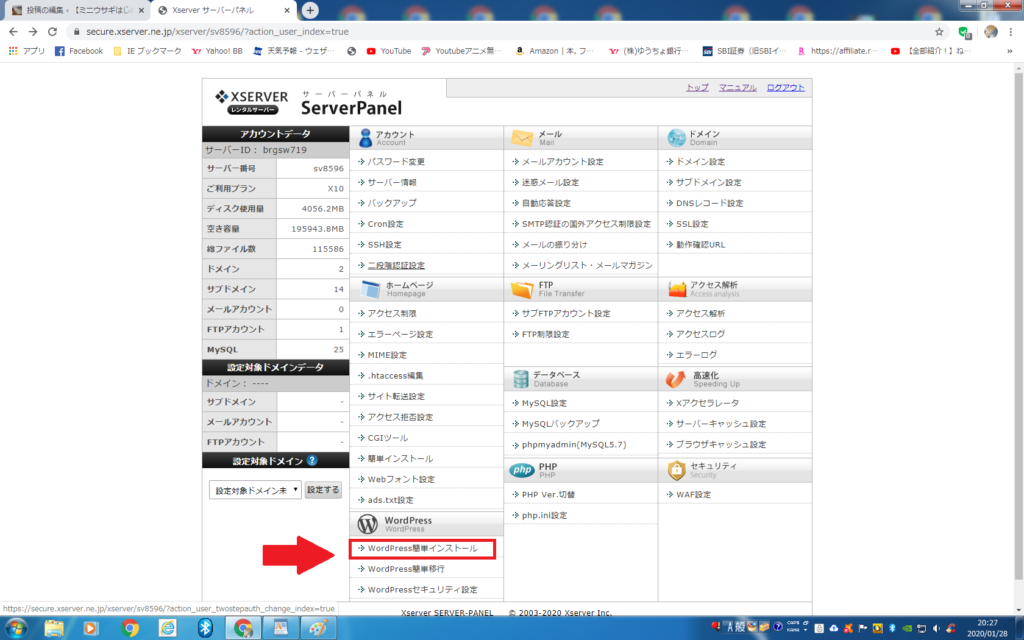The image size is (1024, 640).
Task: Bookmark this page with the star icon
Action: click(939, 32)
